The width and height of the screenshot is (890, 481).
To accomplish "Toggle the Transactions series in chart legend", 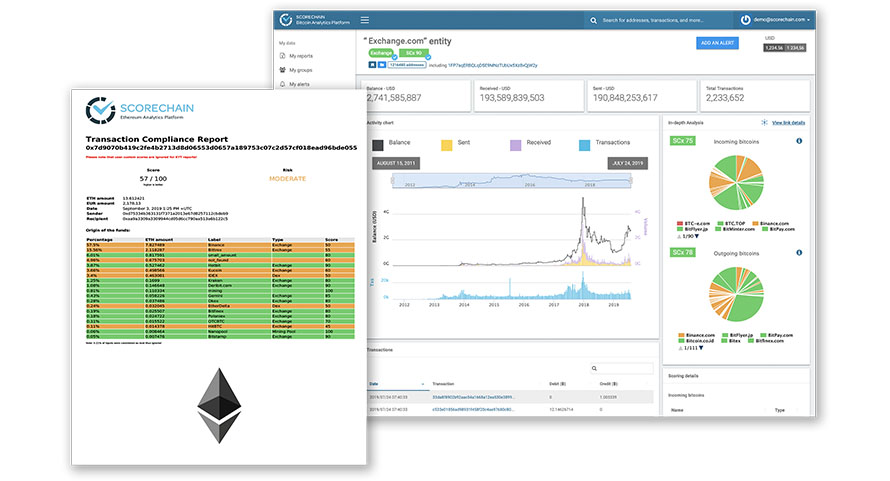I will [x=586, y=145].
